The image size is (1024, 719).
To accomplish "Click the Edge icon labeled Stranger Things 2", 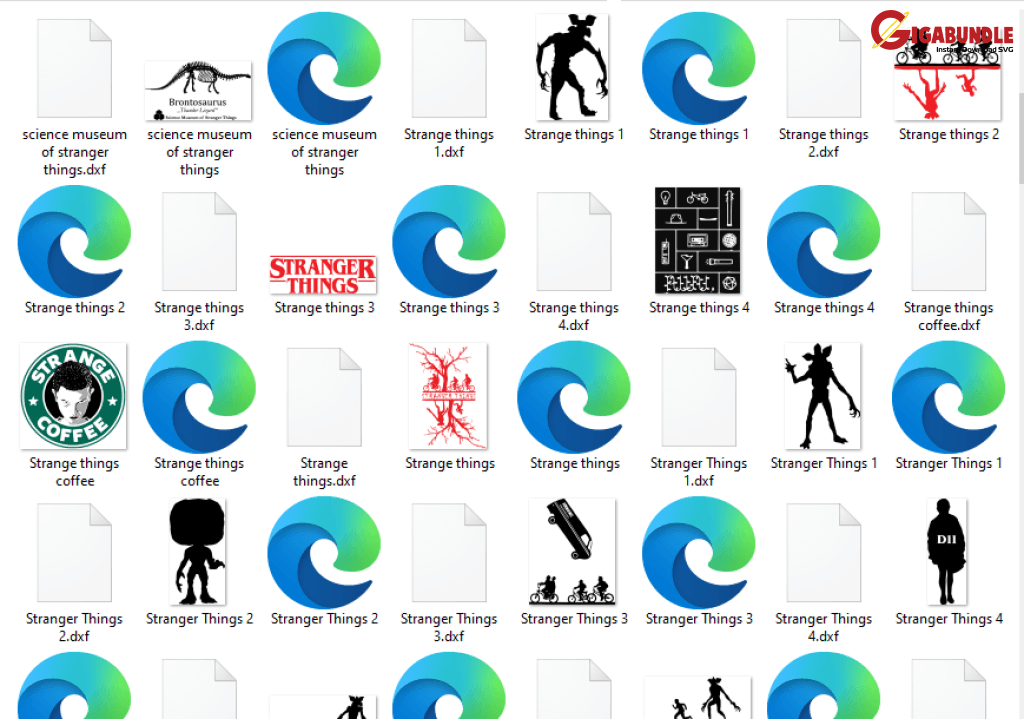I will (x=324, y=552).
